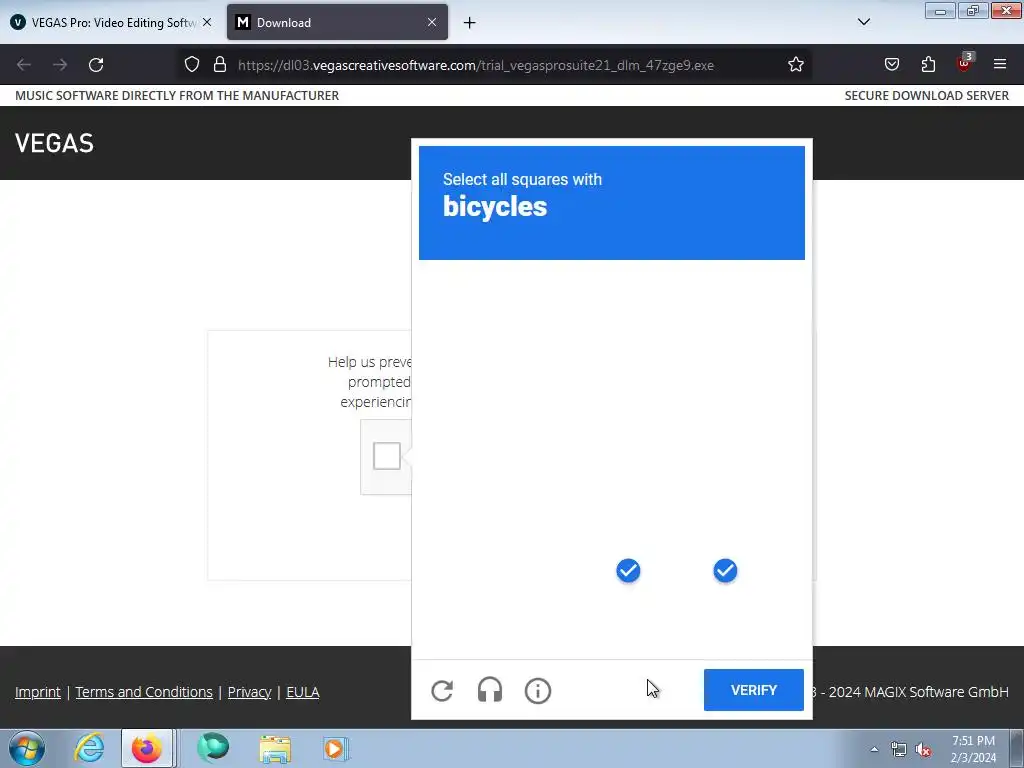Open the Privacy link

(x=249, y=692)
